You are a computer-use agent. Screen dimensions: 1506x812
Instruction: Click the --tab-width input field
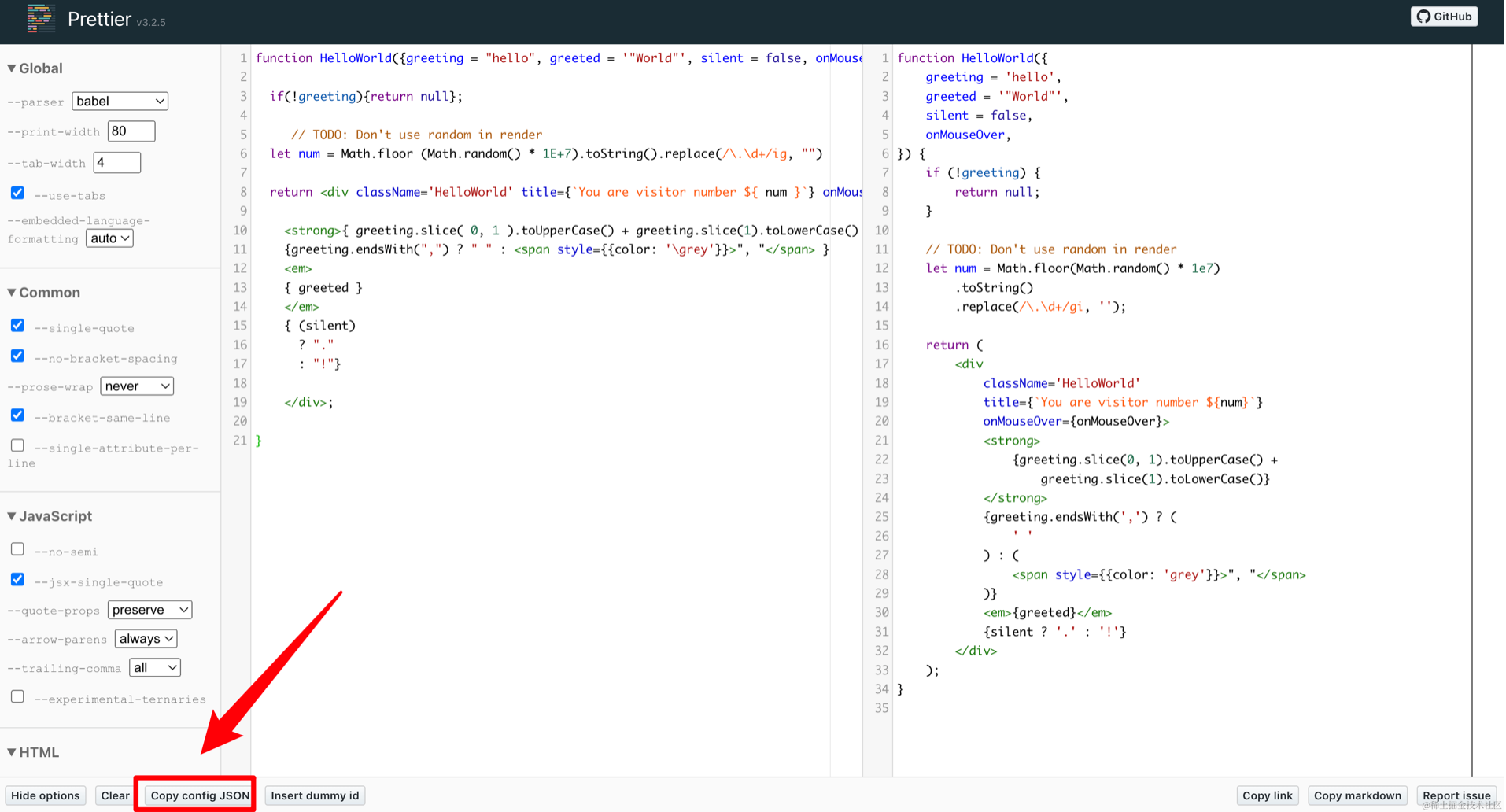pyautogui.click(x=116, y=163)
